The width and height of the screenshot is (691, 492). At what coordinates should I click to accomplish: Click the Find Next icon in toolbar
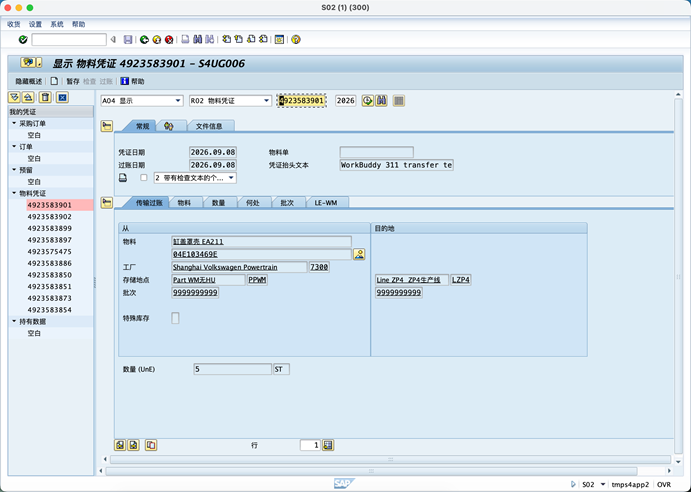[210, 40]
